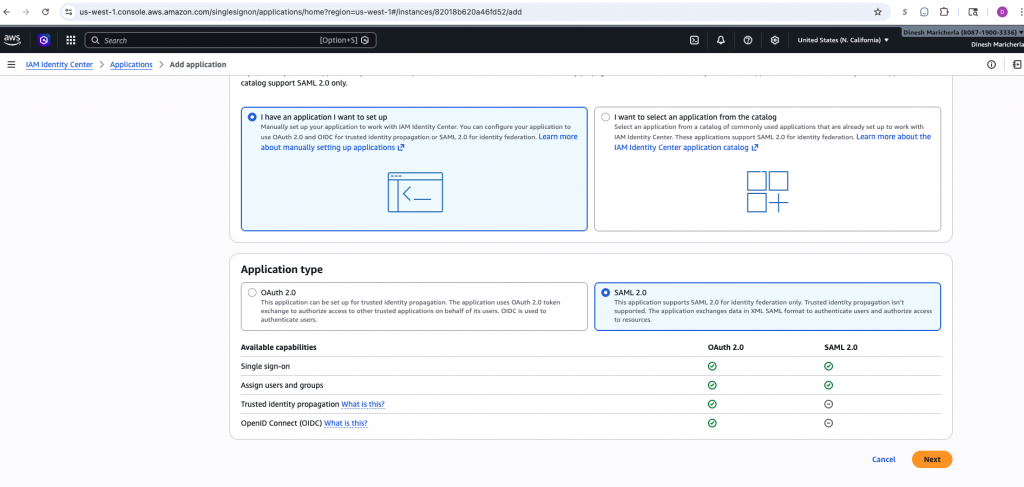
Task: Toggle the left navigation hamburger menu
Action: pyautogui.click(x=11, y=64)
